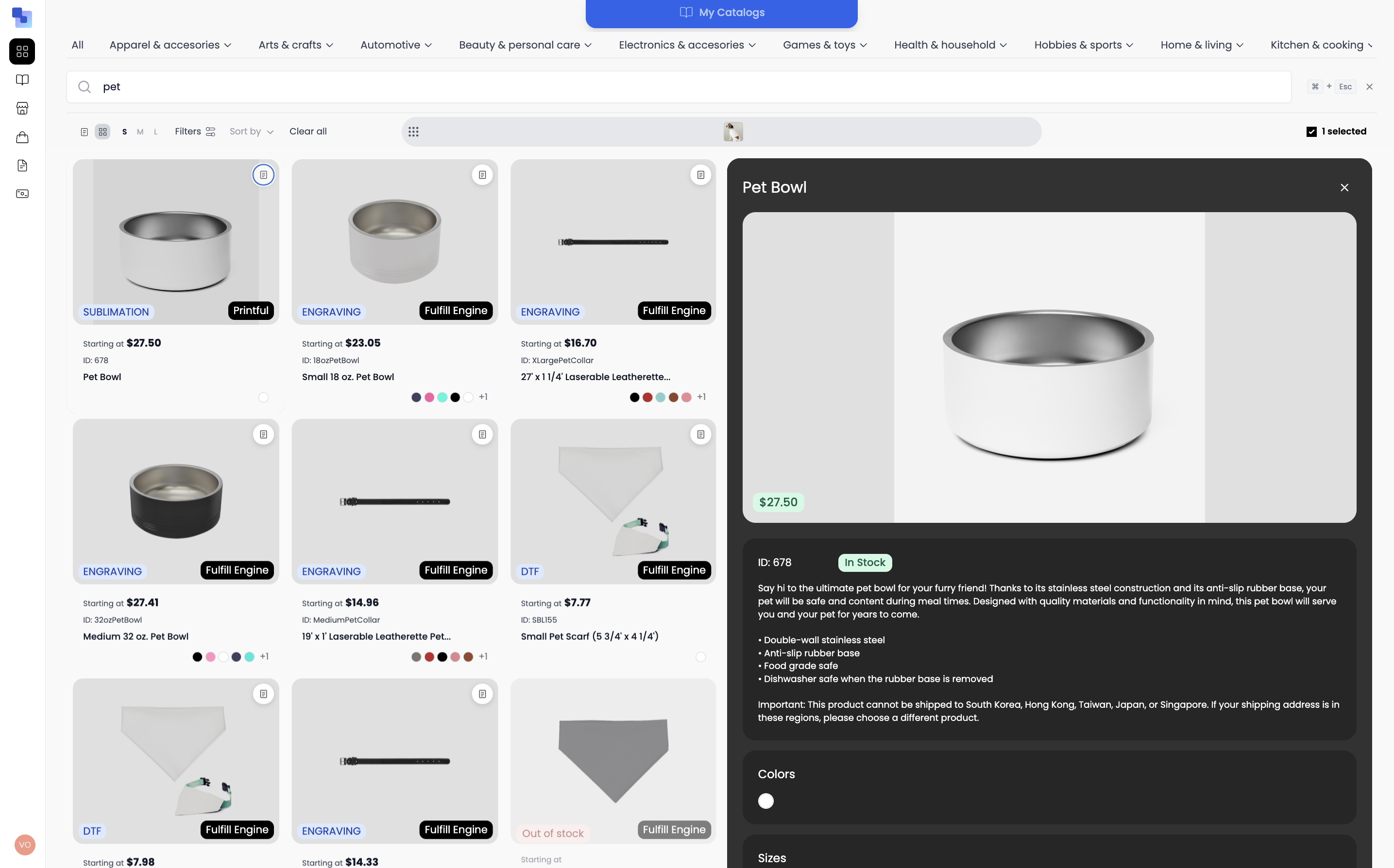Clear the search with the X icon
The image size is (1394, 868).
click(1369, 87)
